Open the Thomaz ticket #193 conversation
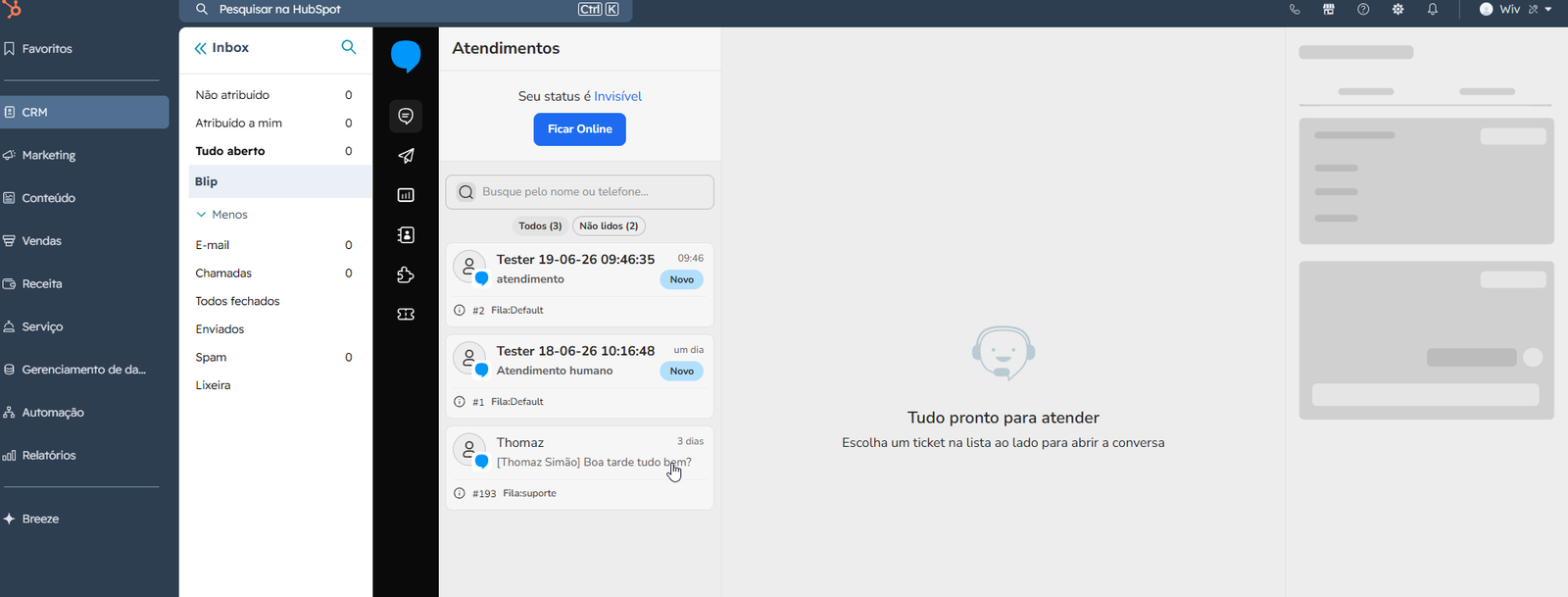Screen dimensions: 1568x597 (x=580, y=468)
